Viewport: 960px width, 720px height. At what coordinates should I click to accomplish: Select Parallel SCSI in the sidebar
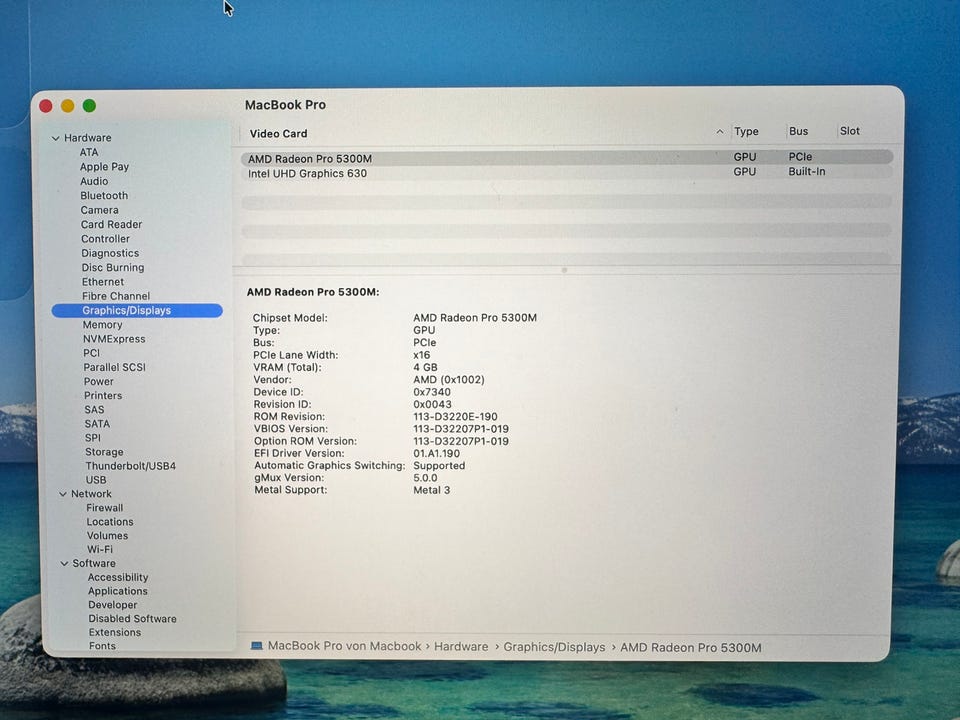114,367
